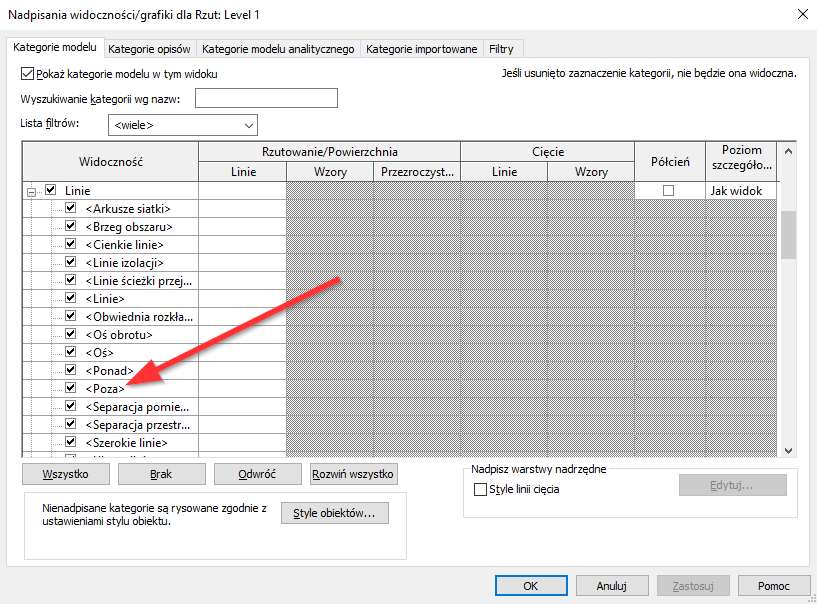This screenshot has width=817, height=604.
Task: Open 'Jak widok' detail level cell for Linie
Action: tap(740, 190)
